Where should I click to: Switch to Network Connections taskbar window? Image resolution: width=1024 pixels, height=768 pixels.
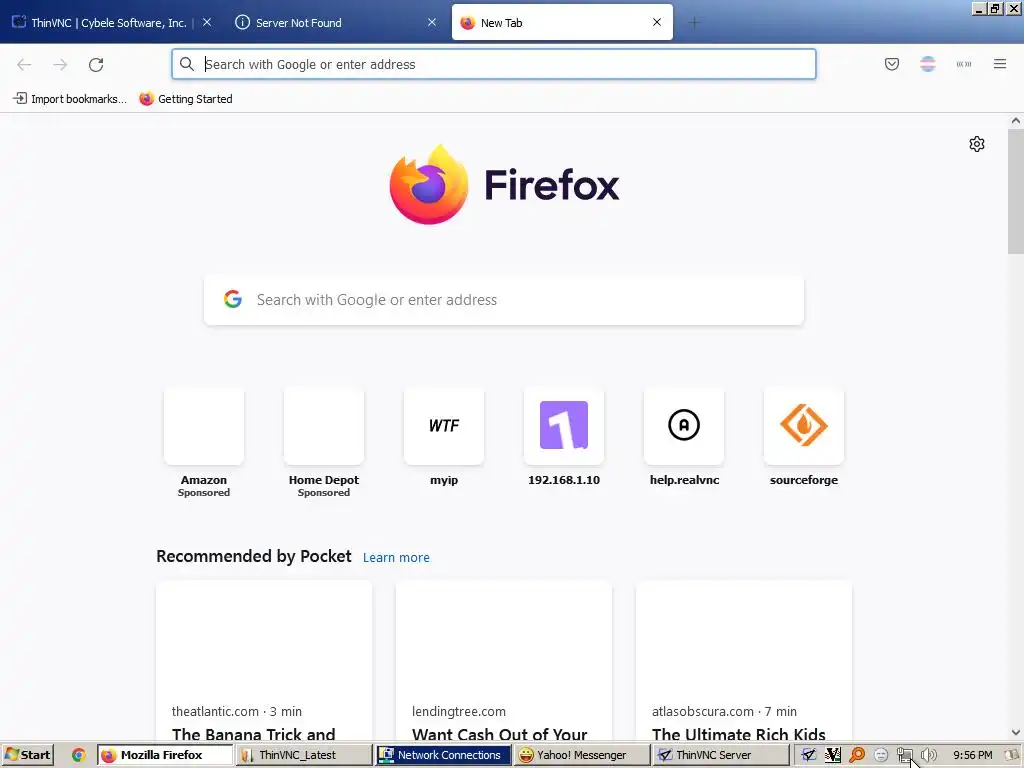tap(443, 755)
